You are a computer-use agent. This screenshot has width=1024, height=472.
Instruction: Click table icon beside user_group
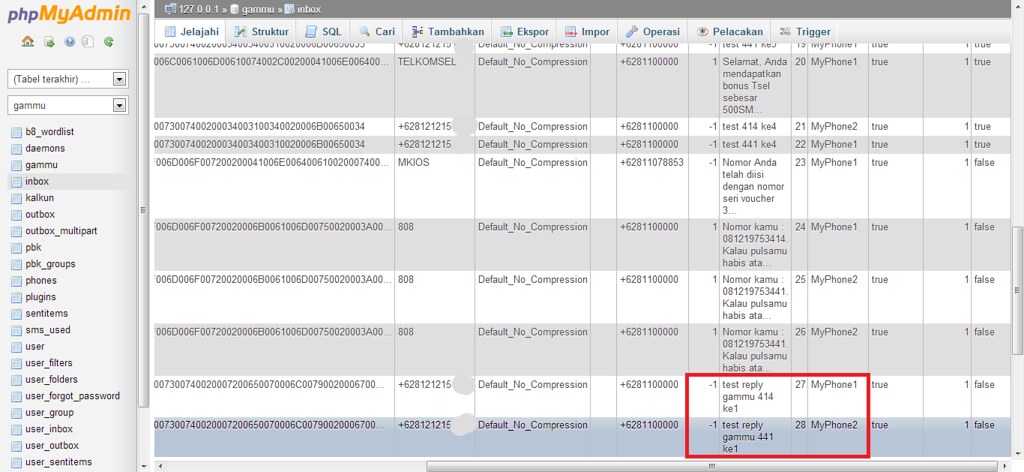[x=16, y=413]
